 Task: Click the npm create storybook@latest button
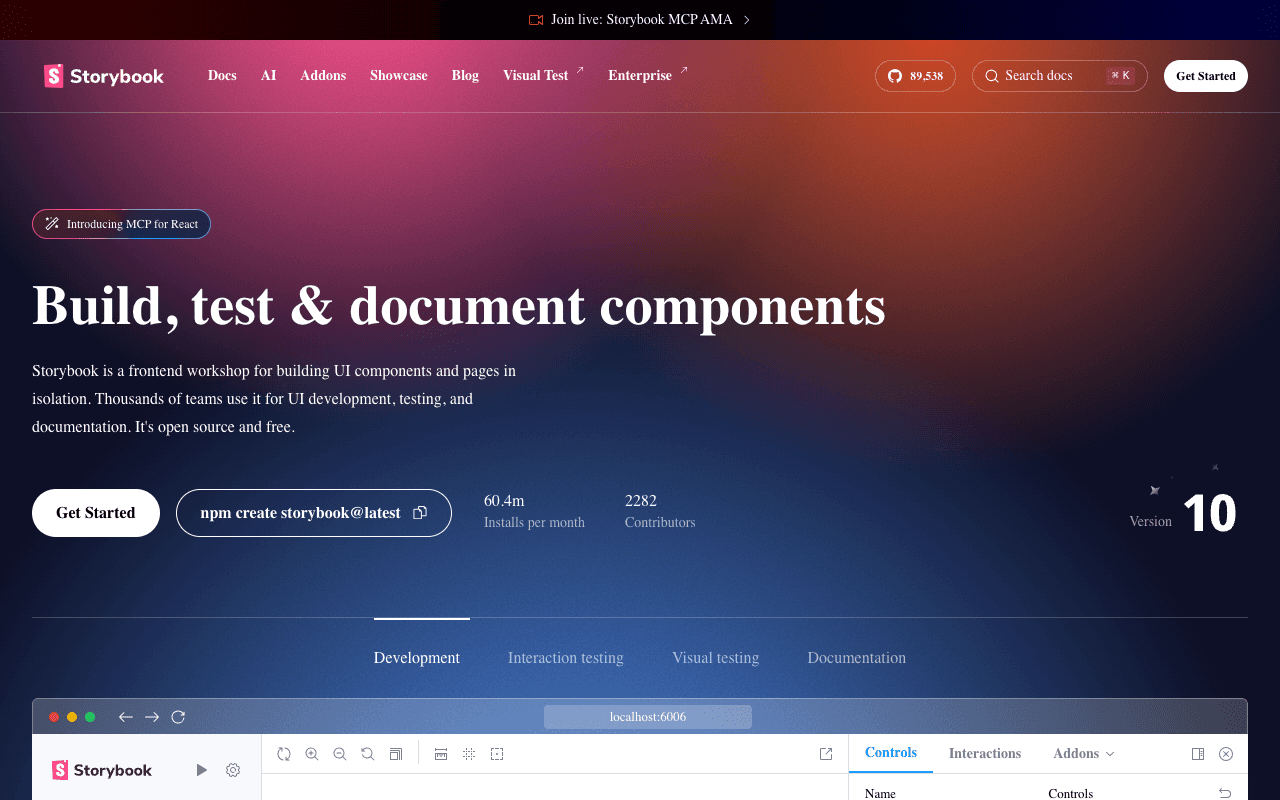(314, 513)
